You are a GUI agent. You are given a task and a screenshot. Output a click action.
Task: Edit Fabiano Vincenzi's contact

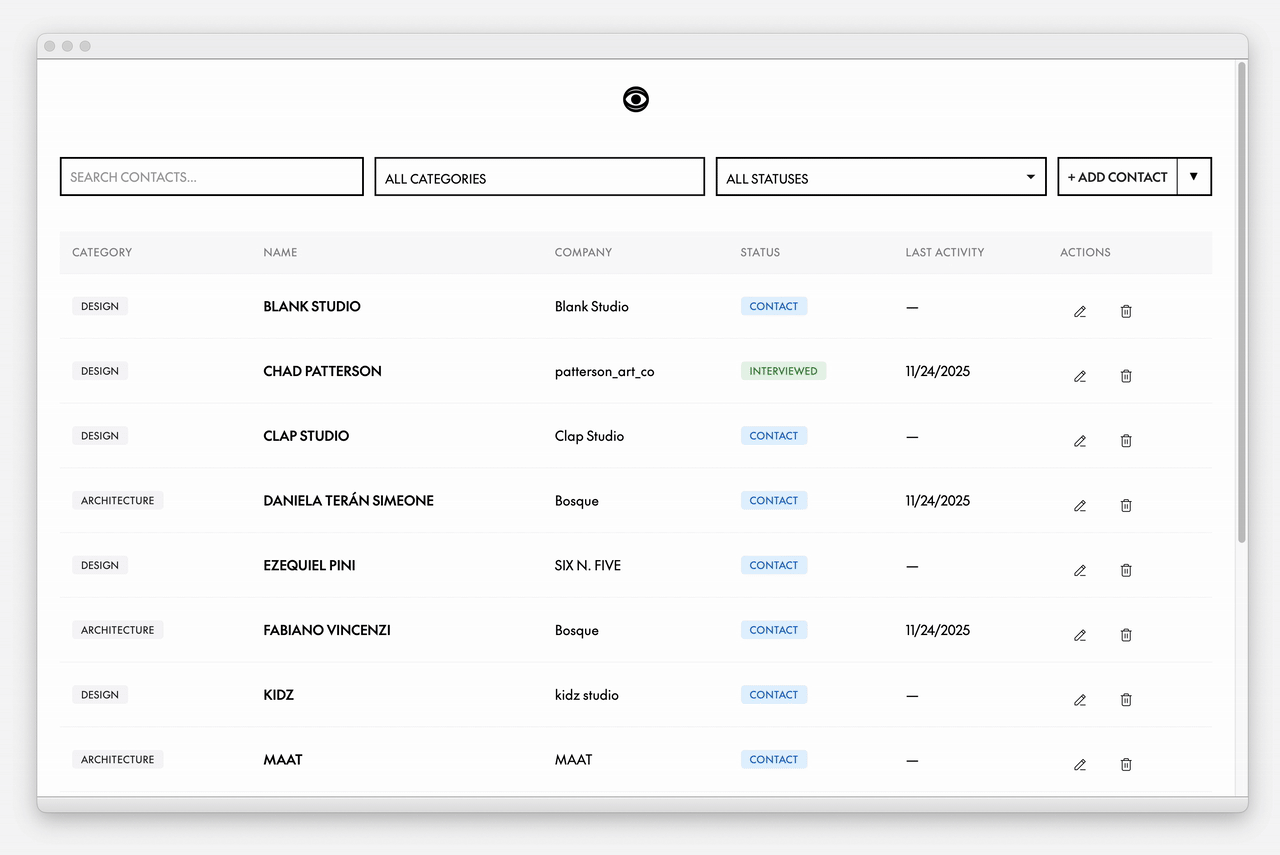[x=1079, y=635]
